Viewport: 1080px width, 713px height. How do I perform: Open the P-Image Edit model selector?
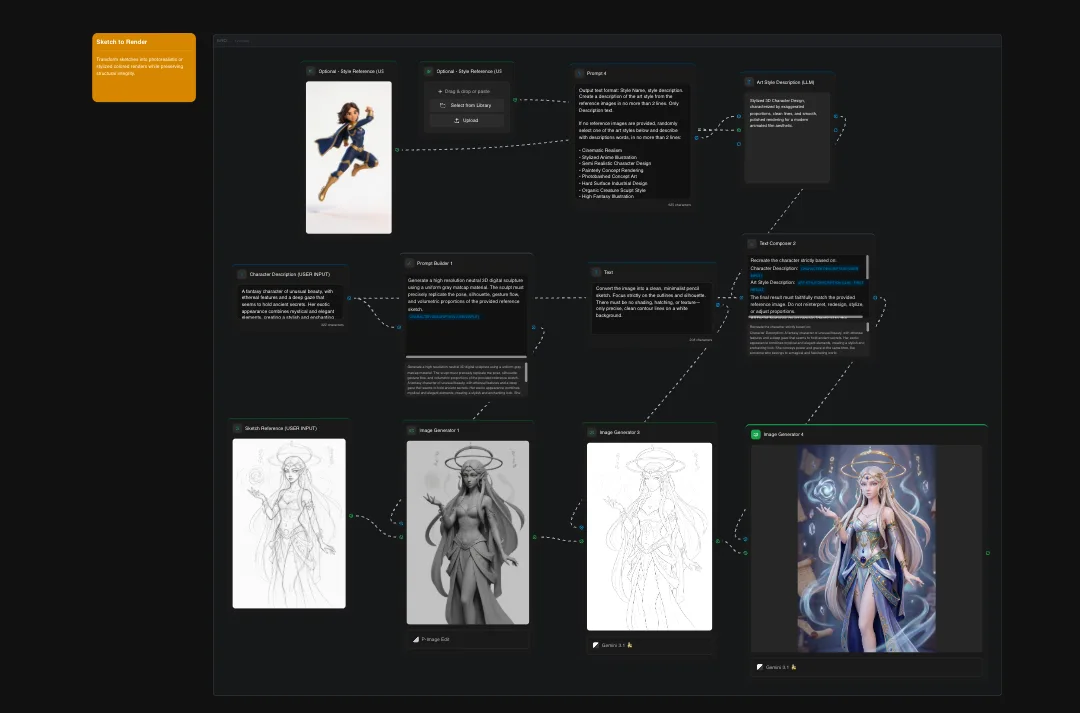[468, 639]
